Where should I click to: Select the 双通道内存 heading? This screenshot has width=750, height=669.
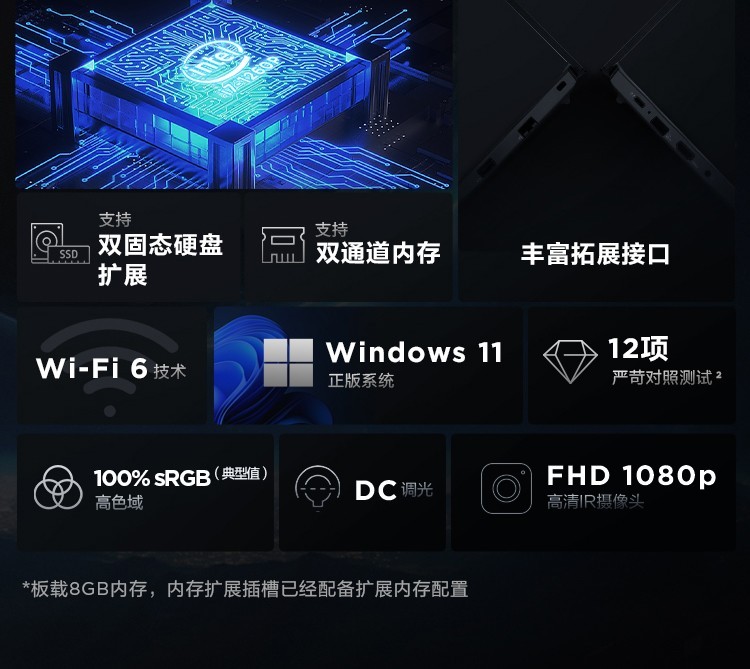pos(378,253)
